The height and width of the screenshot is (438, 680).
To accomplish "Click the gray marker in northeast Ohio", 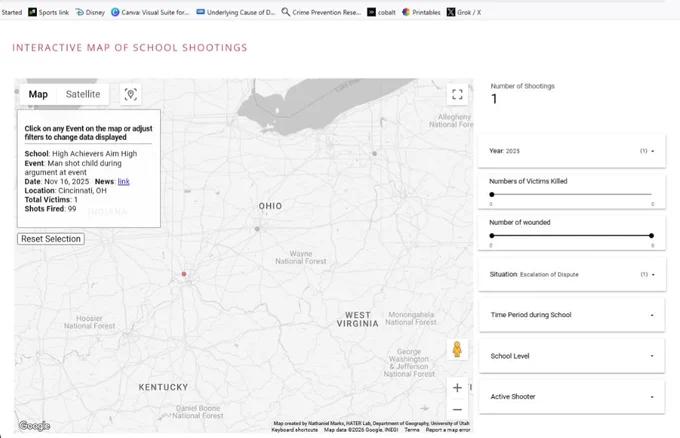I will click(x=375, y=154).
